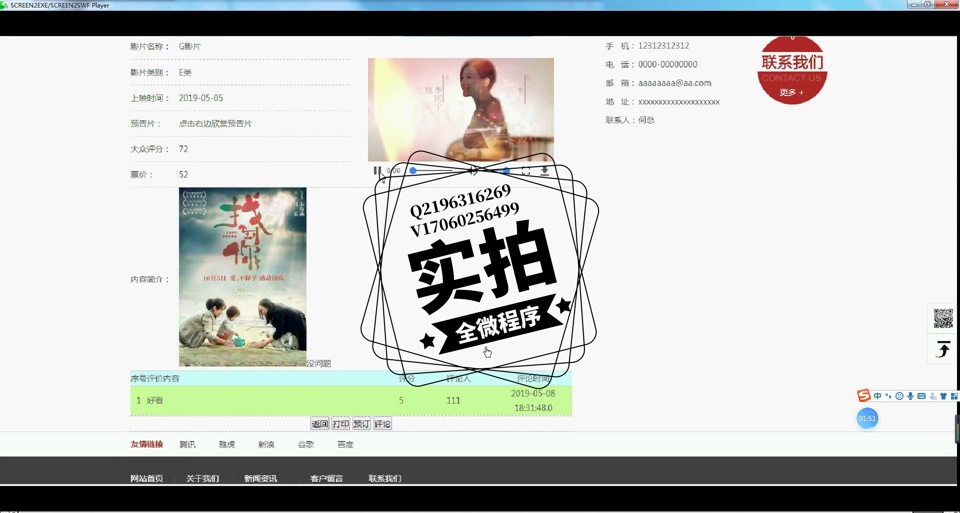
Task: Open soft keyboard icon on IME bar
Action: point(921,396)
